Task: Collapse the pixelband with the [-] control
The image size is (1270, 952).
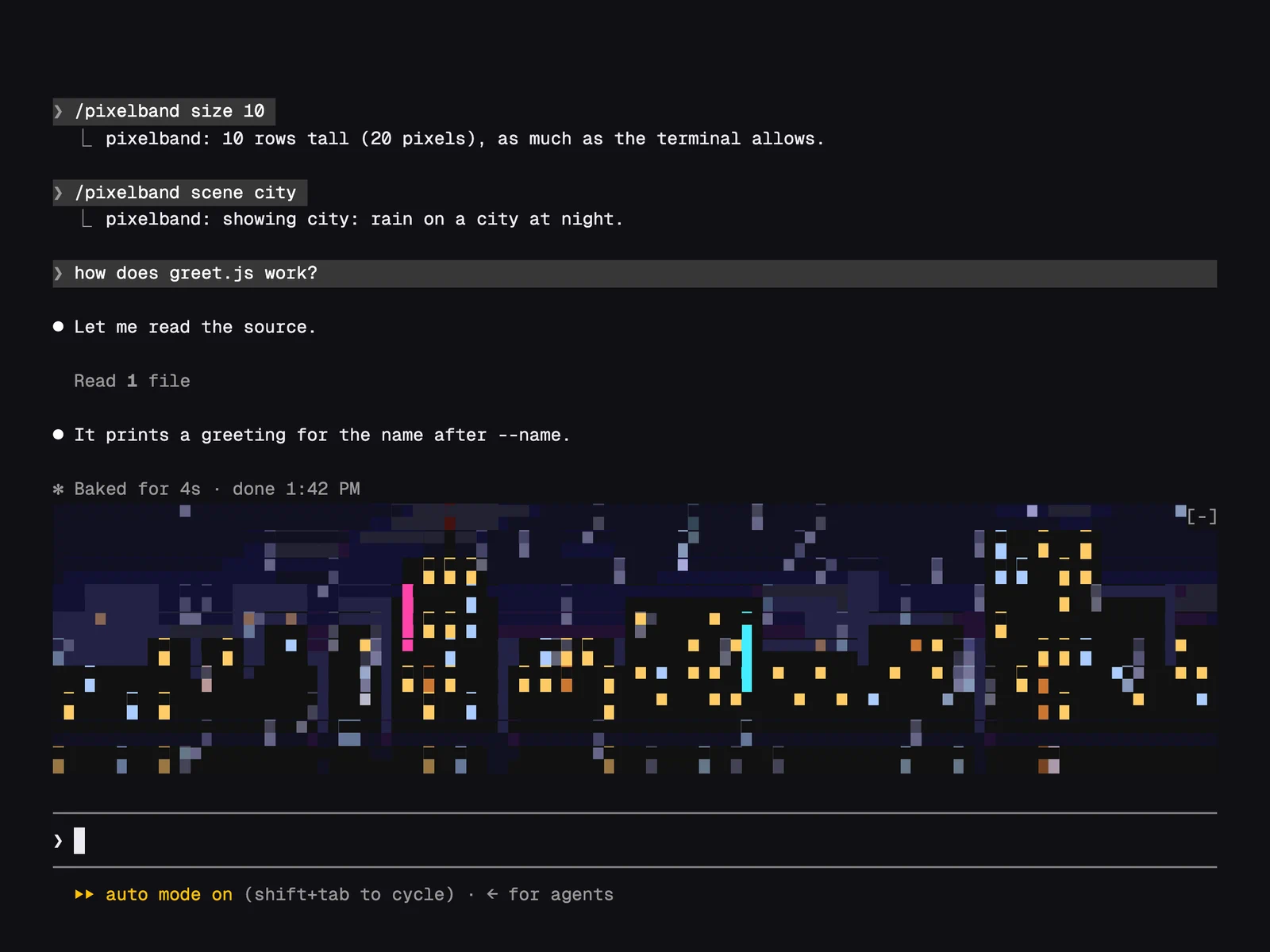Action: pos(1202,517)
